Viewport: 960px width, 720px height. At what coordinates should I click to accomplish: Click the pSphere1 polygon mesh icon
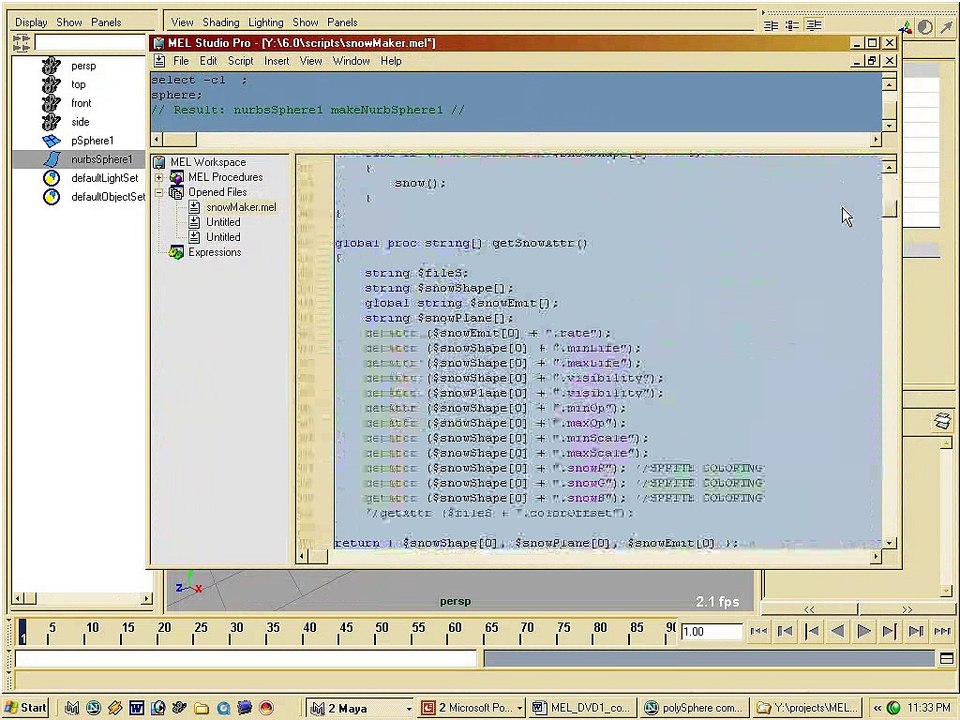(x=51, y=141)
